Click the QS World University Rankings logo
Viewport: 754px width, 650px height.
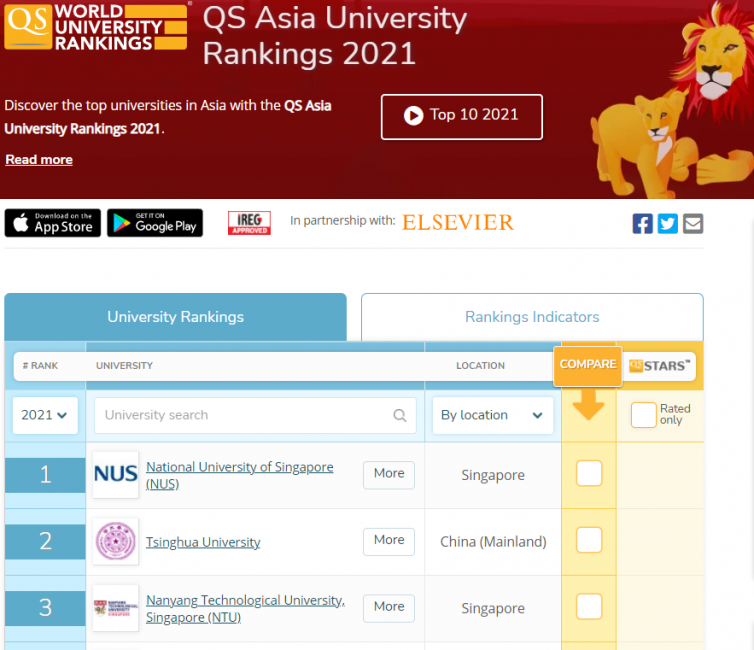click(96, 26)
